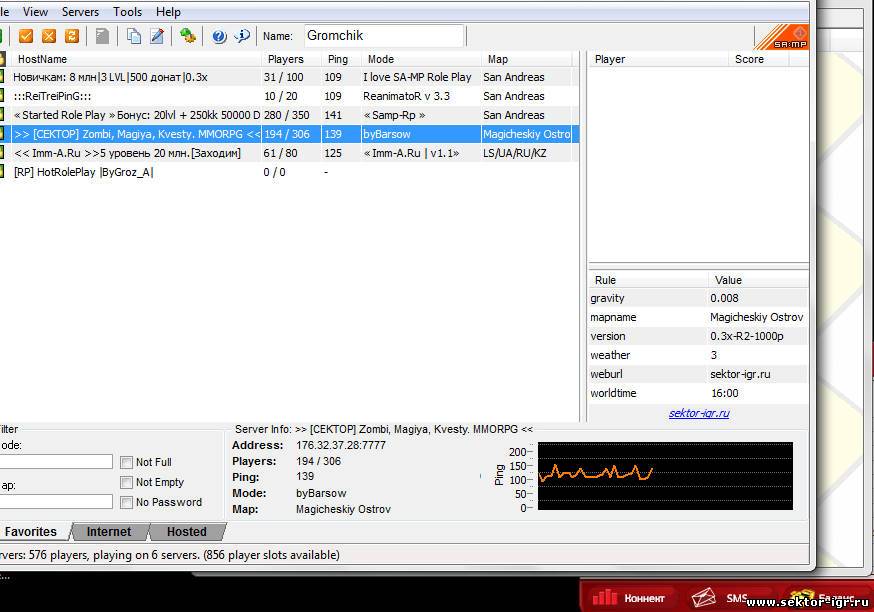Click the '576 players' status bar text
This screenshot has height=612, width=874.
click(x=58, y=555)
